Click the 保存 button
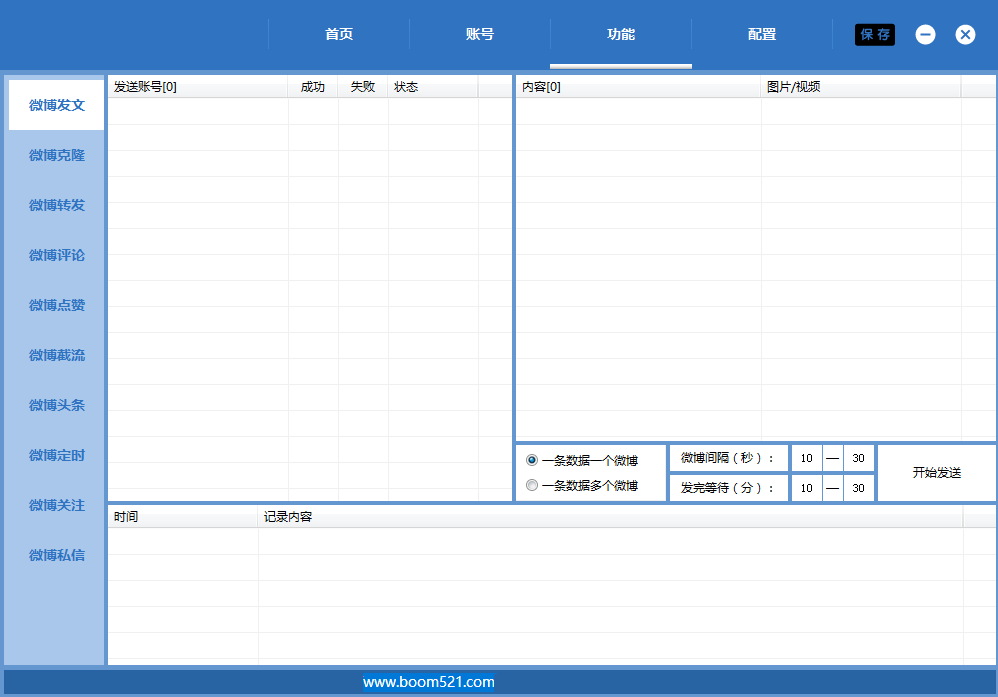Image resolution: width=998 pixels, height=697 pixels. (875, 34)
